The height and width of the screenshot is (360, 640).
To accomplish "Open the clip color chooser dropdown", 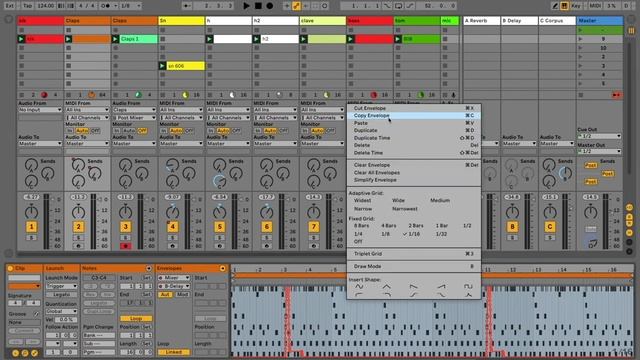I will click(24, 286).
